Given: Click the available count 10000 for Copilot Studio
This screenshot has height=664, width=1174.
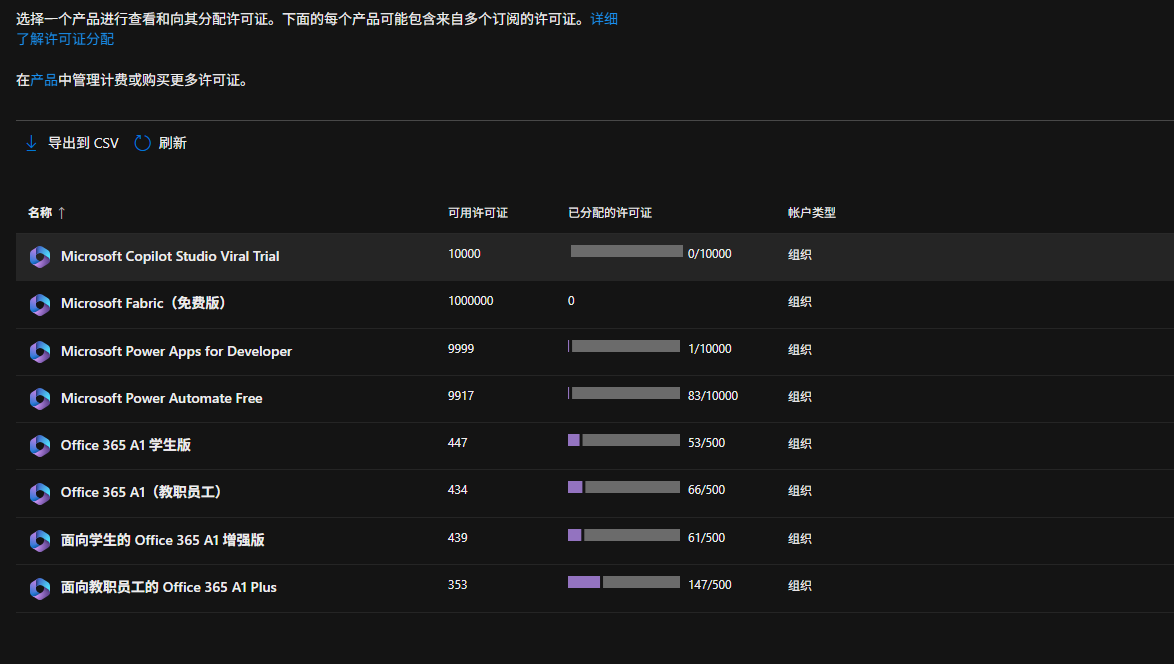Looking at the screenshot, I should 464,254.
